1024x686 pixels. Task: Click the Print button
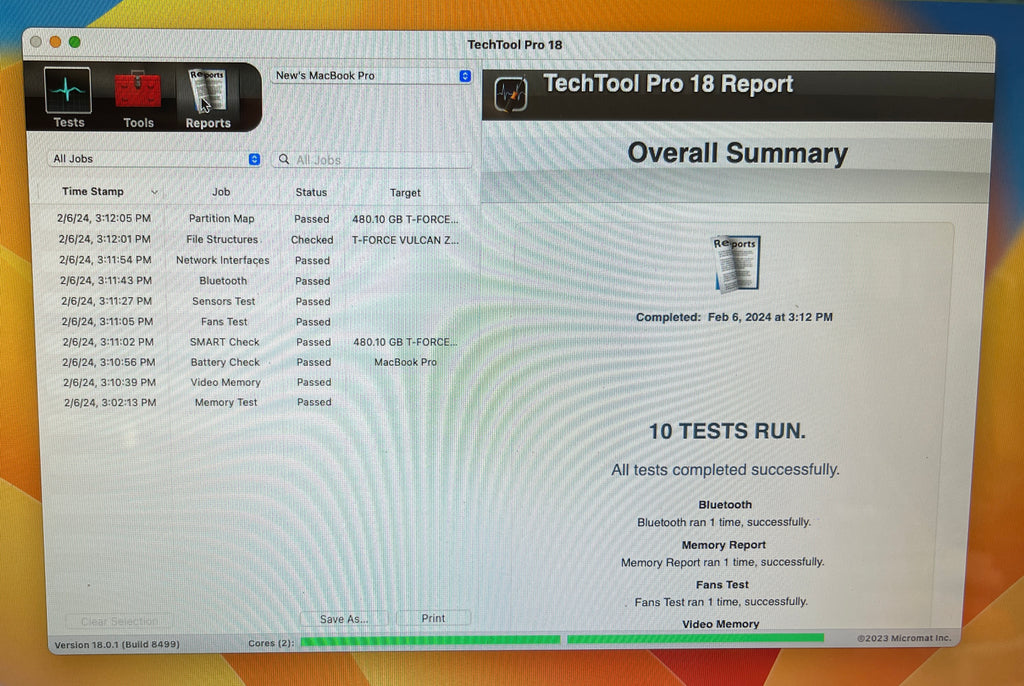pyautogui.click(x=433, y=618)
